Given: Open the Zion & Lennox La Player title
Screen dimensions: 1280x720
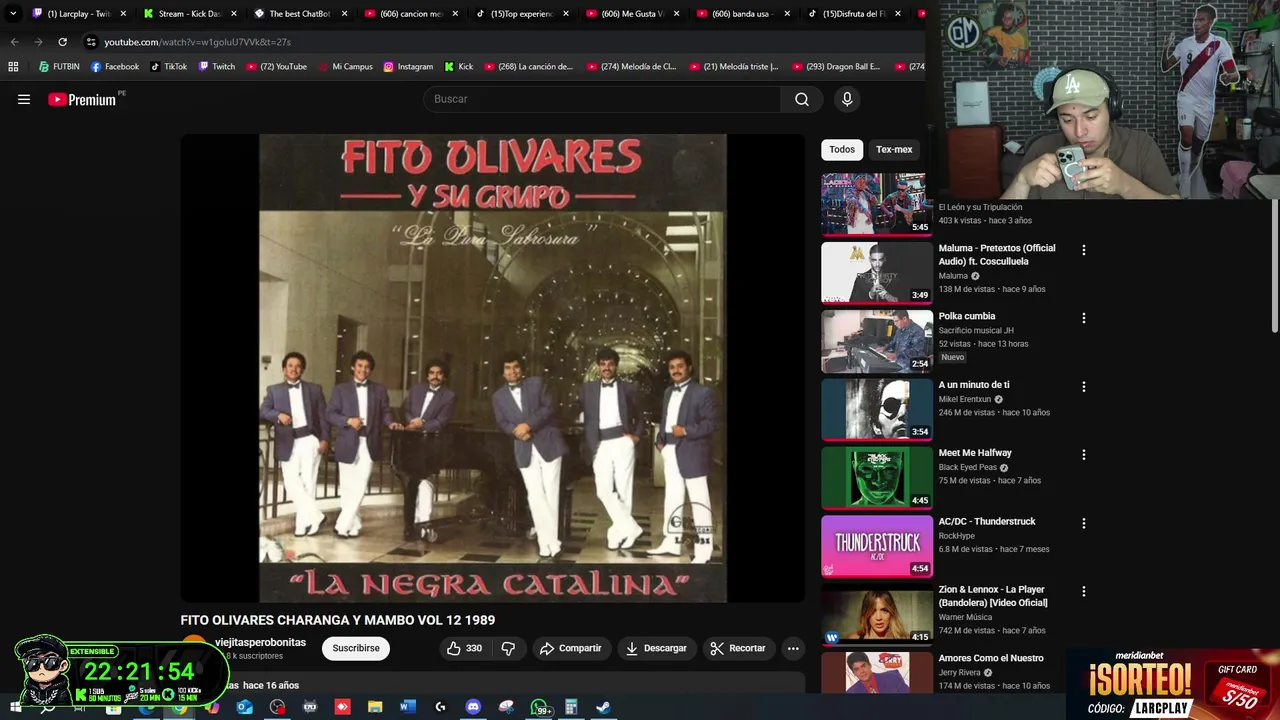Looking at the screenshot, I should click(x=993, y=596).
